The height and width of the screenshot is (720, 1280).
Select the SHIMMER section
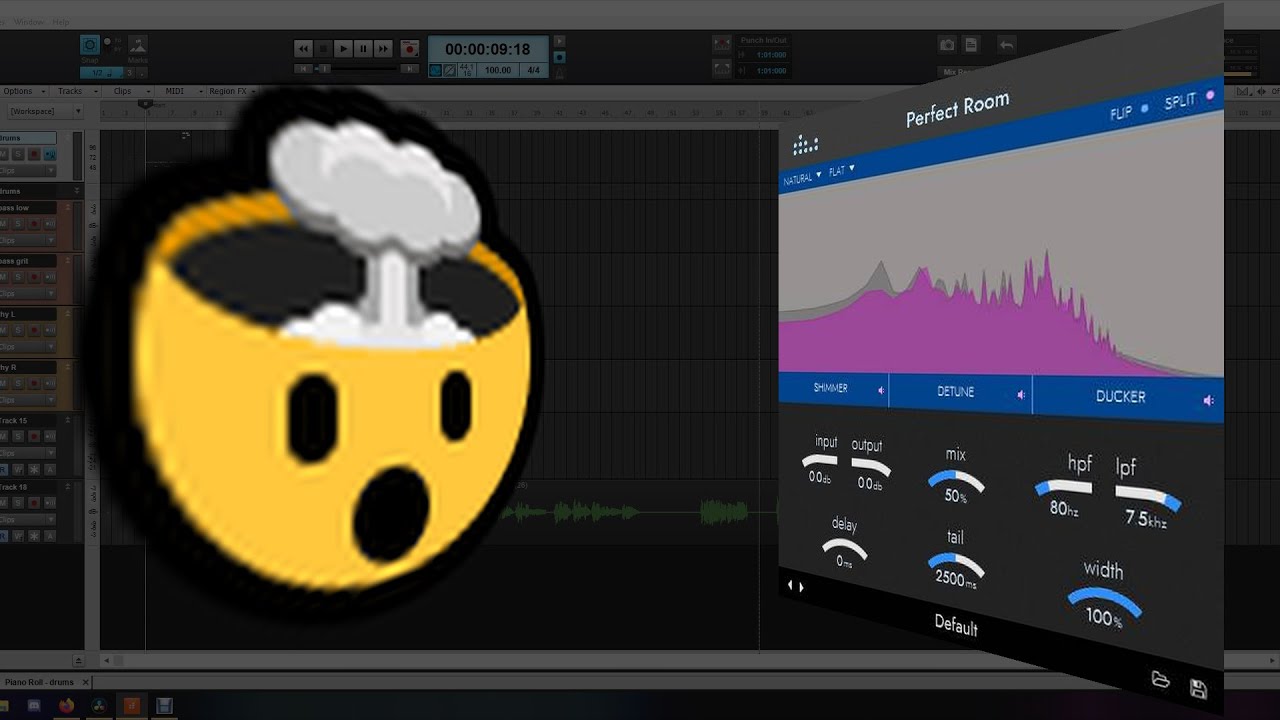[x=830, y=388]
